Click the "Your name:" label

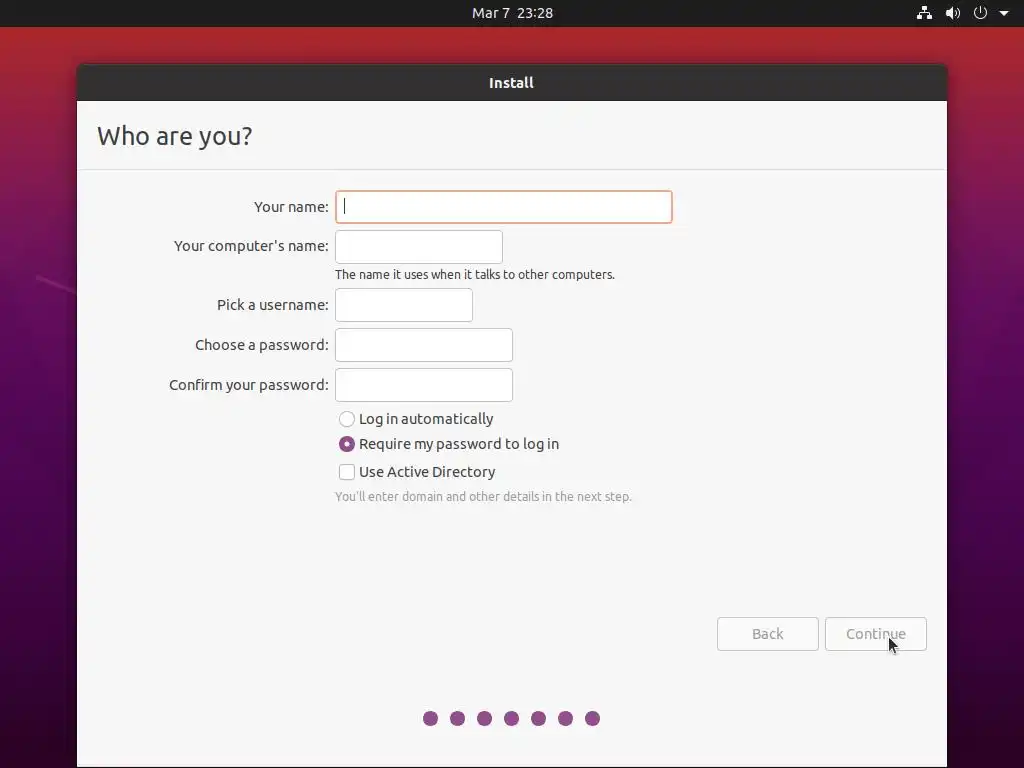291,207
